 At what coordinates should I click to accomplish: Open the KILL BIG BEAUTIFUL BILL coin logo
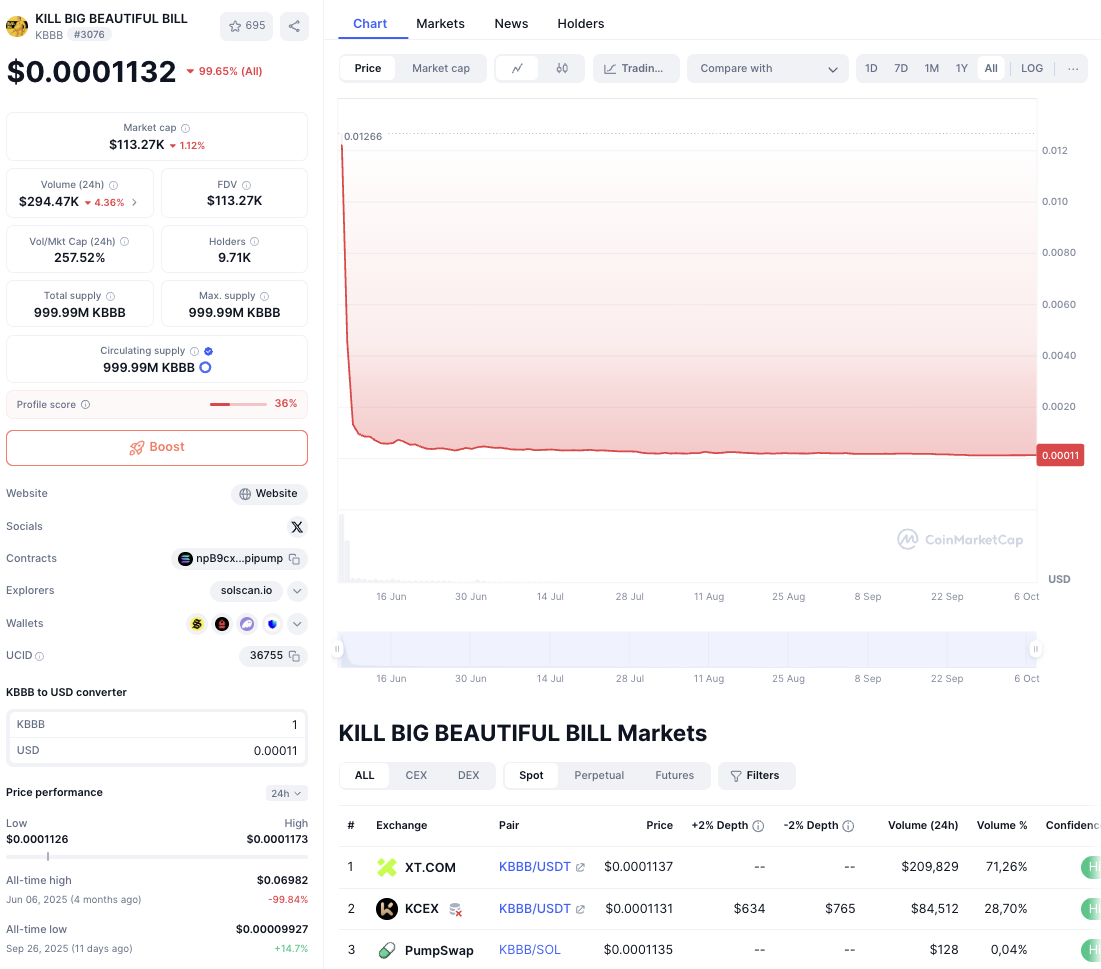click(x=17, y=27)
